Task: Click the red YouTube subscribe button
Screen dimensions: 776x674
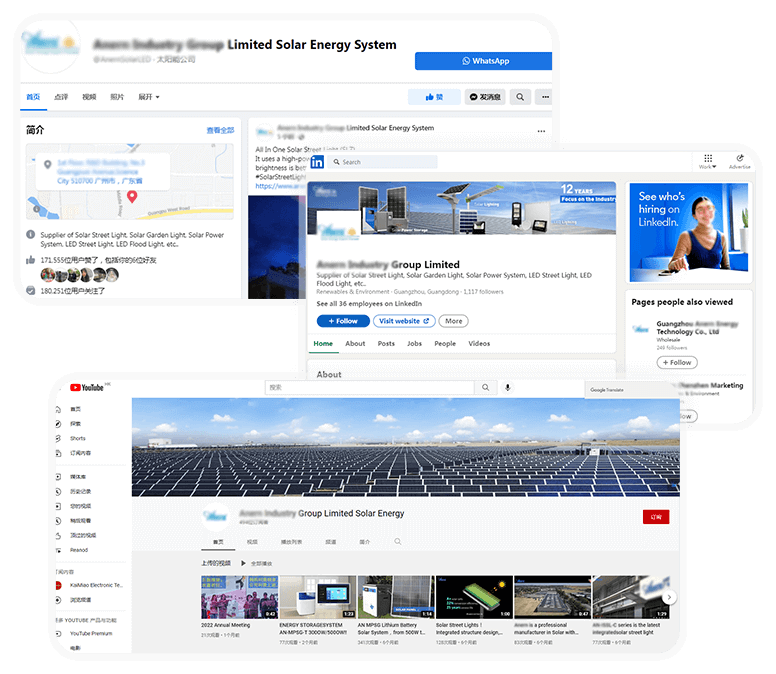Action: tap(656, 517)
